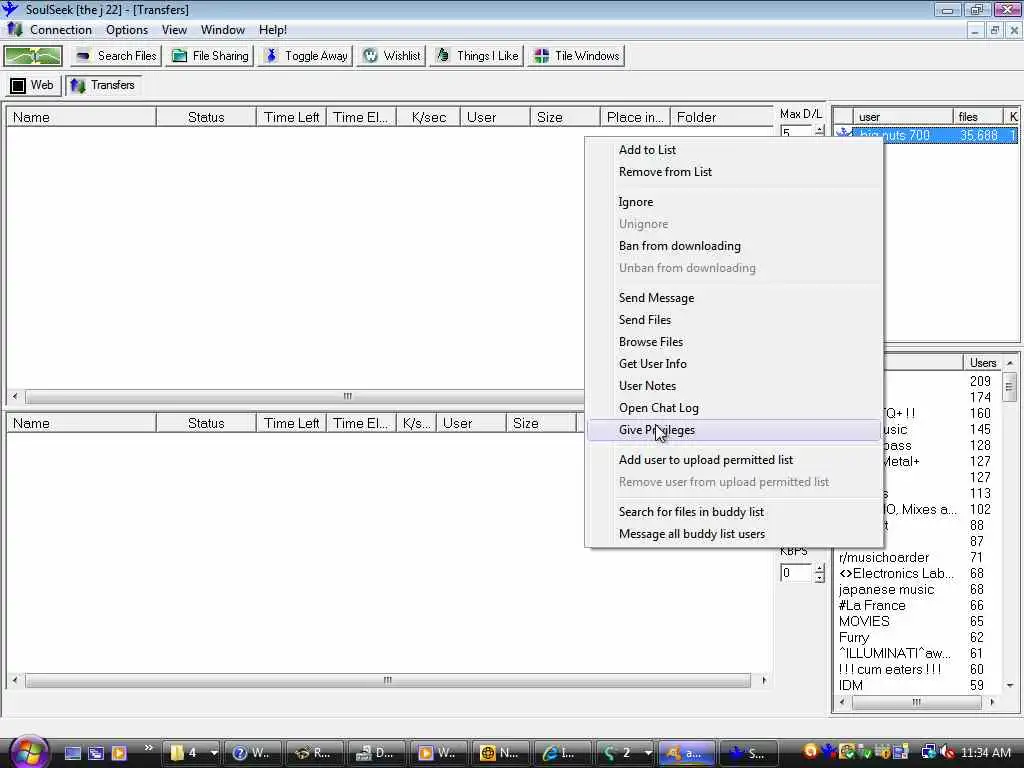Click Tile Windows button

pos(576,56)
